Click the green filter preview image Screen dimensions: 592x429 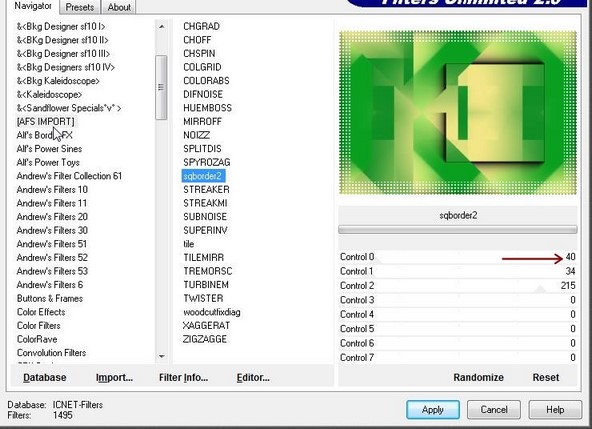pos(458,113)
